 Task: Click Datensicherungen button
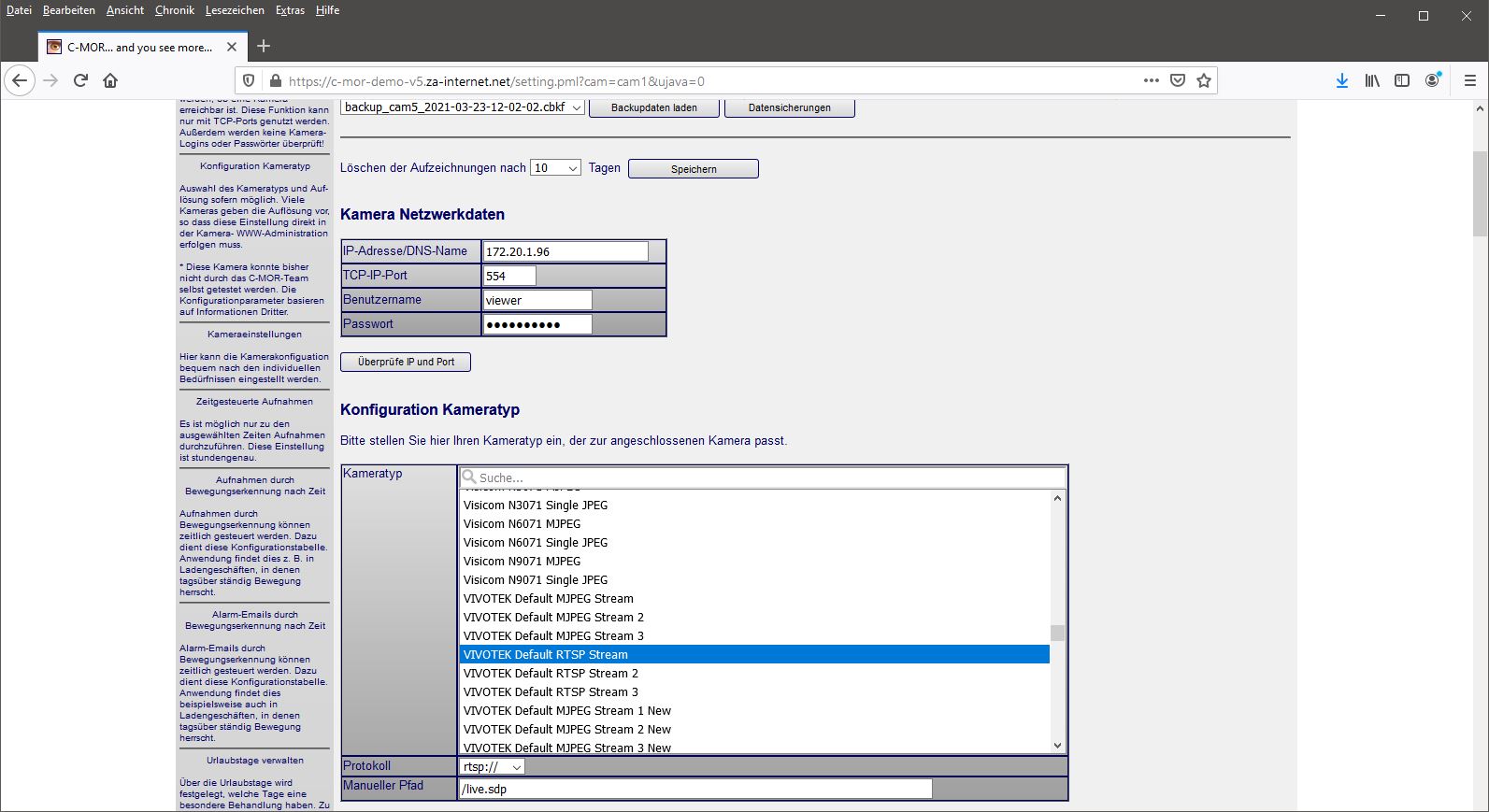point(790,107)
